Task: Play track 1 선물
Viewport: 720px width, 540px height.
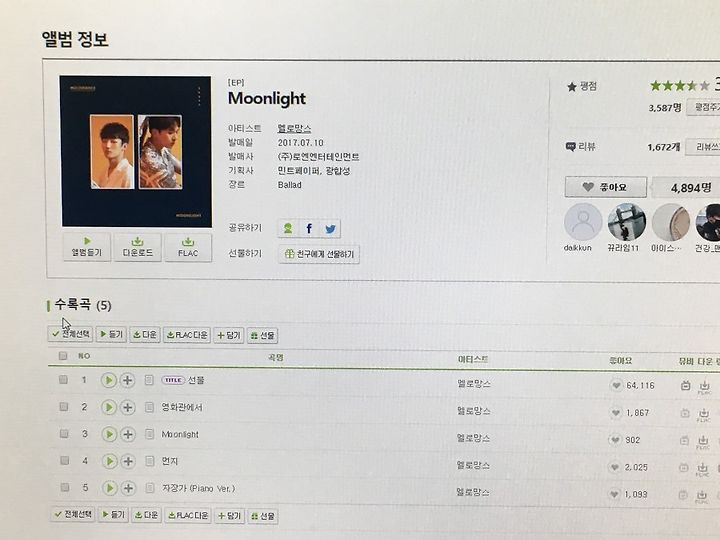Action: [x=109, y=380]
